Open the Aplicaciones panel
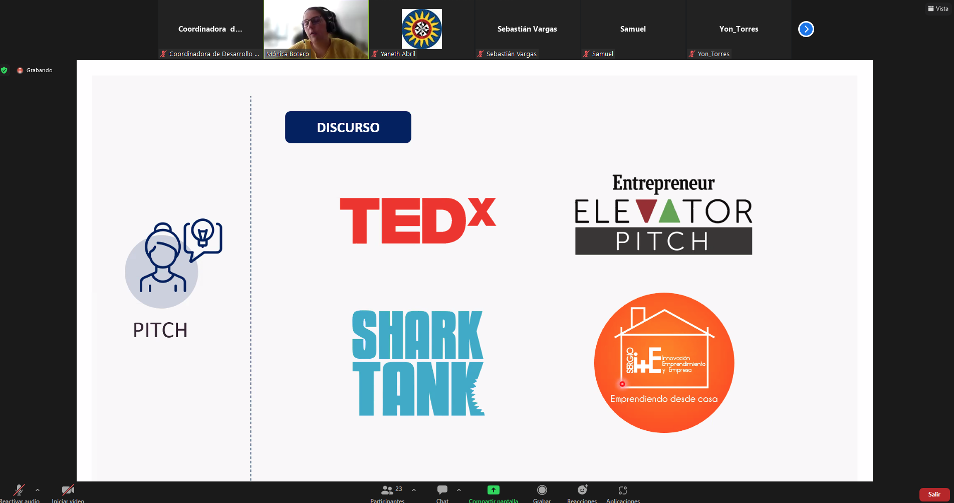The height and width of the screenshot is (503, 954). (623, 490)
